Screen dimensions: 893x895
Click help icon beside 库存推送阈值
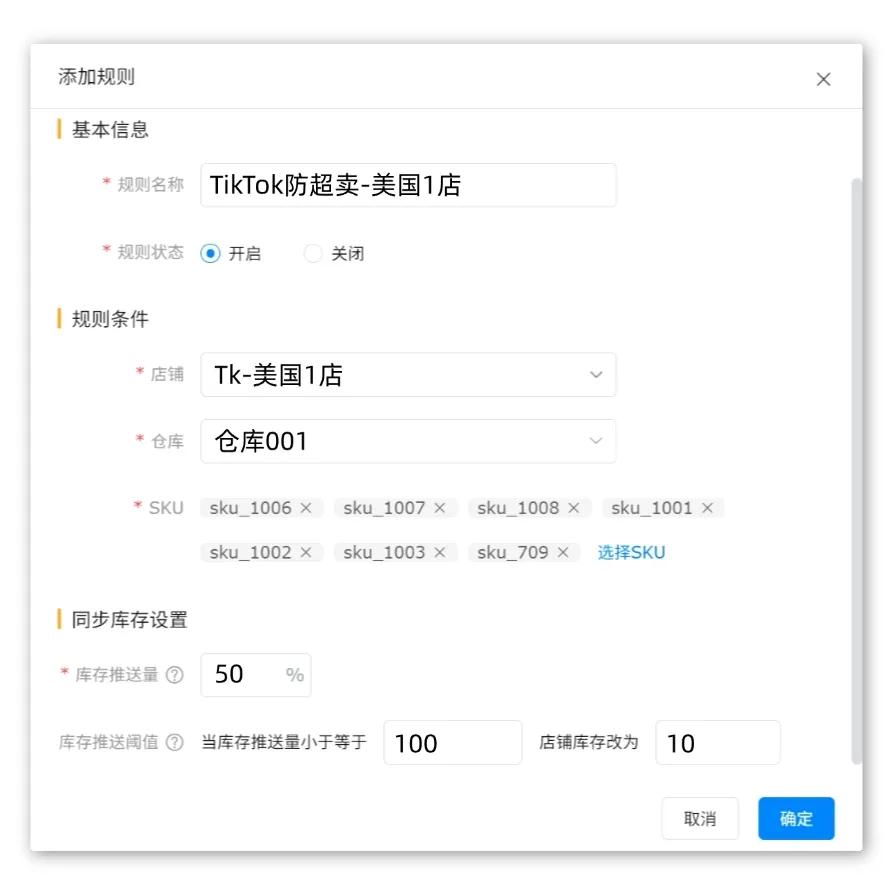pos(175,743)
